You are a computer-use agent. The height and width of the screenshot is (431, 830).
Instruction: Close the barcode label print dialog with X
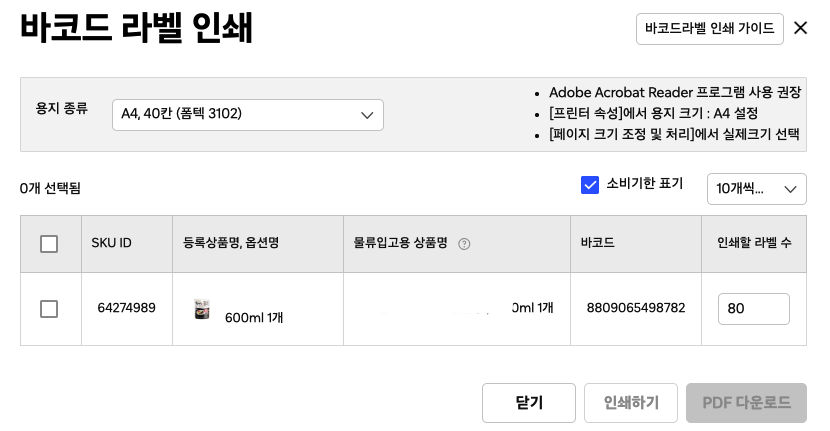tap(800, 28)
